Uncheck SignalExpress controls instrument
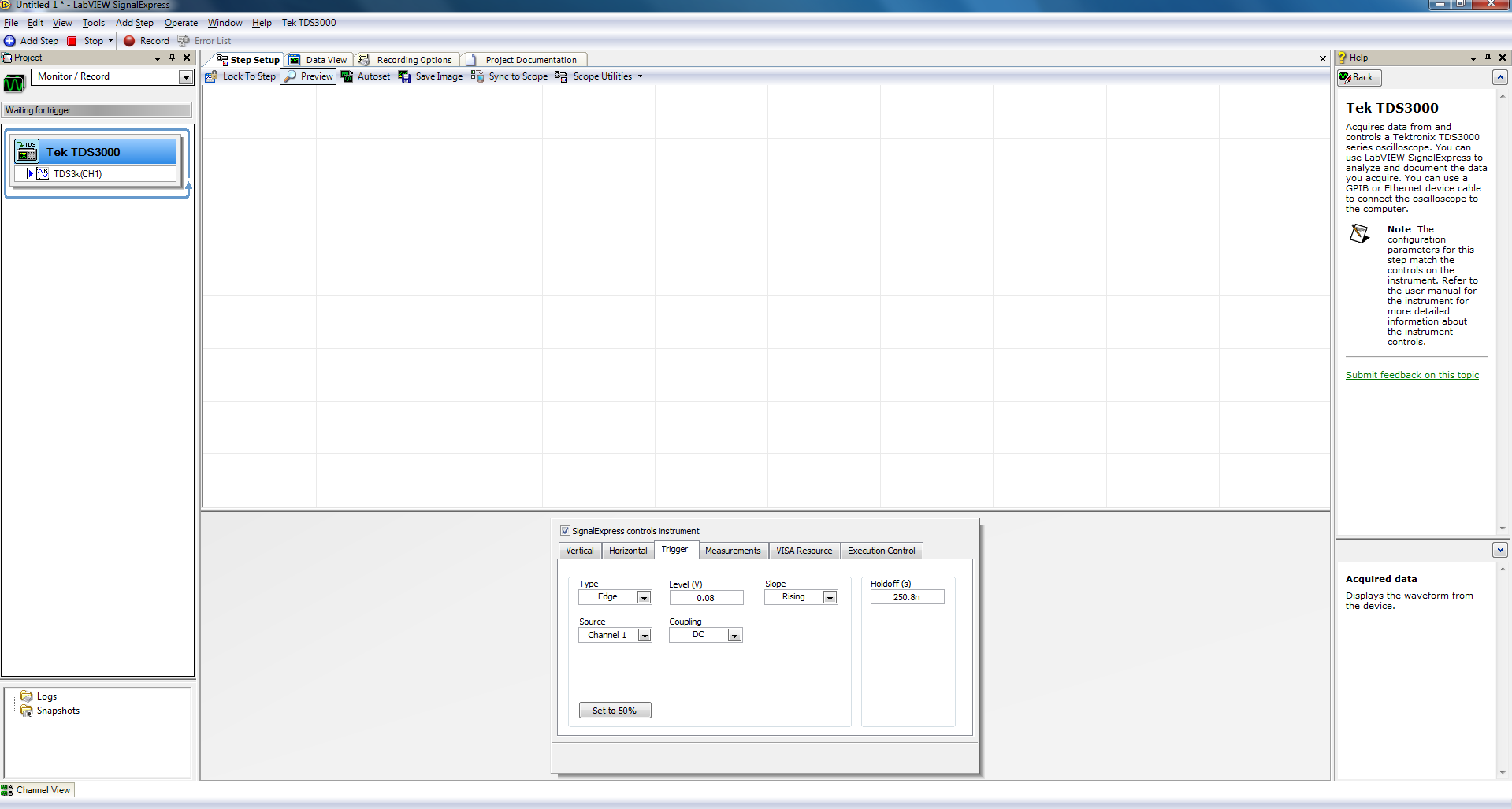Image resolution: width=1512 pixels, height=809 pixels. [x=565, y=531]
